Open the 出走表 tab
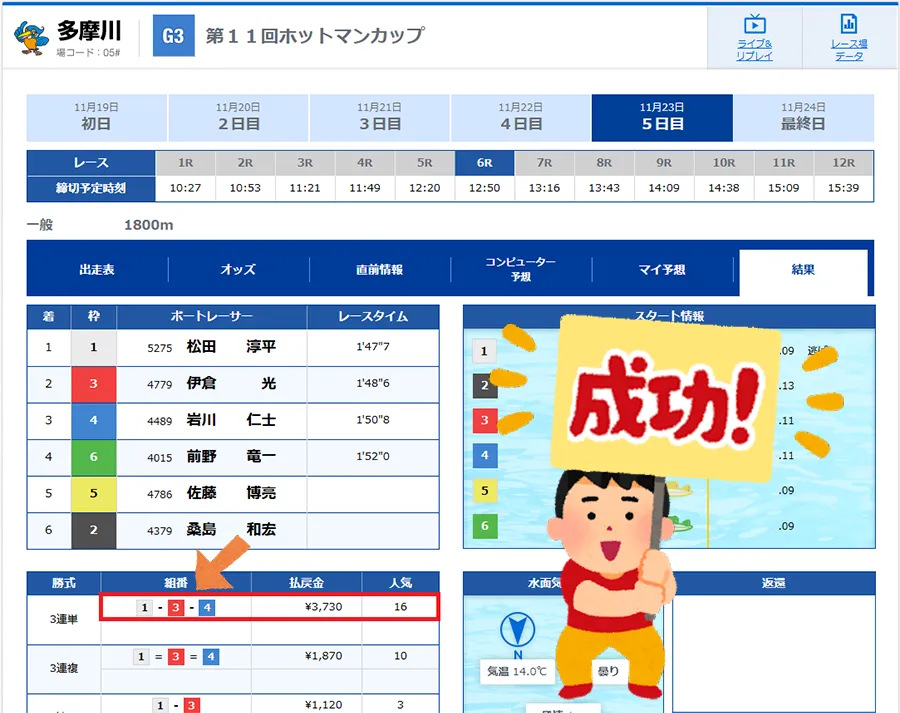Viewport: 900px width, 713px height. (x=97, y=269)
